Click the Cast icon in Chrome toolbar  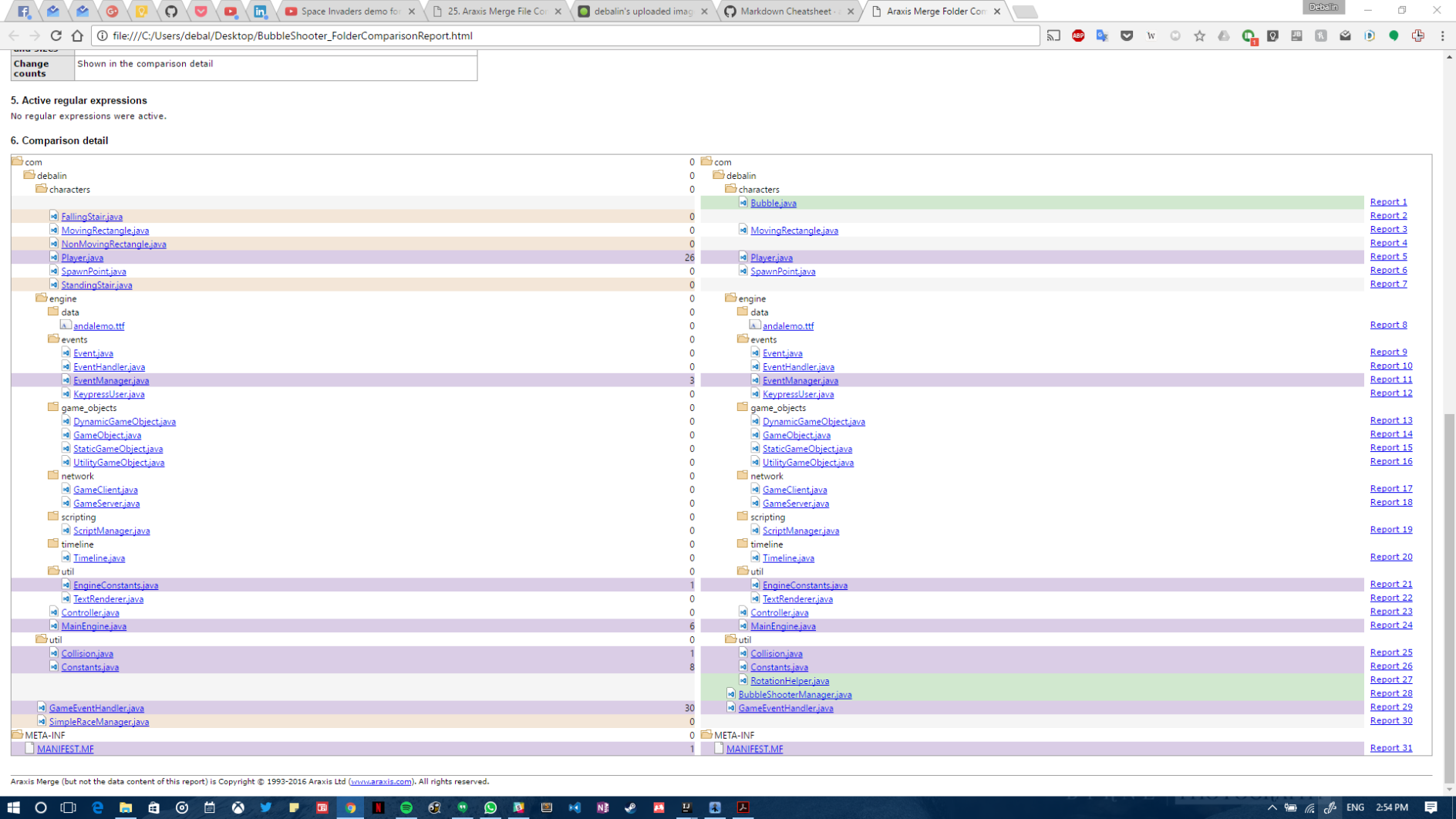[1053, 35]
